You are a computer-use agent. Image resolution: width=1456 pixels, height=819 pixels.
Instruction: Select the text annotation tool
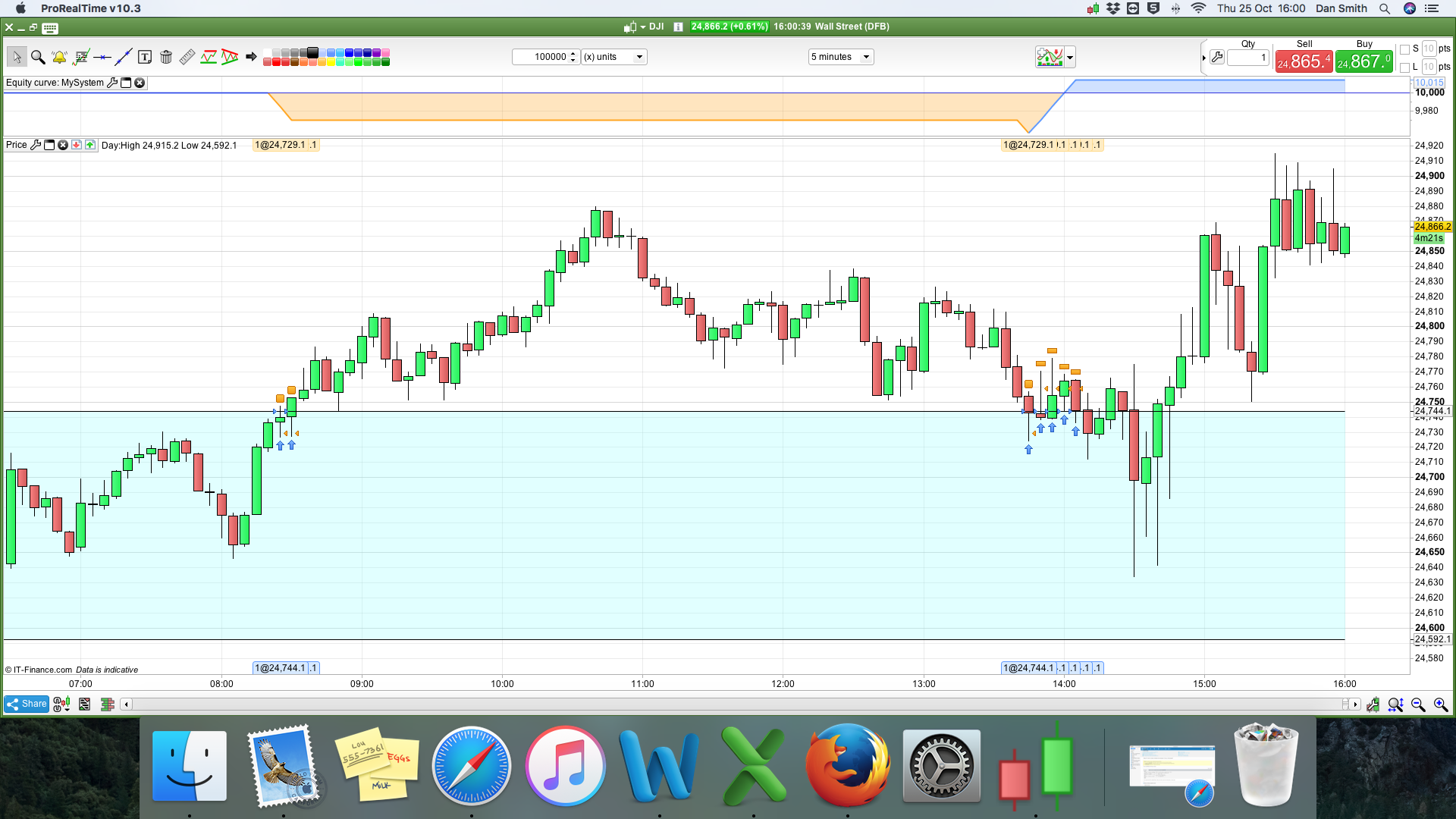(145, 57)
